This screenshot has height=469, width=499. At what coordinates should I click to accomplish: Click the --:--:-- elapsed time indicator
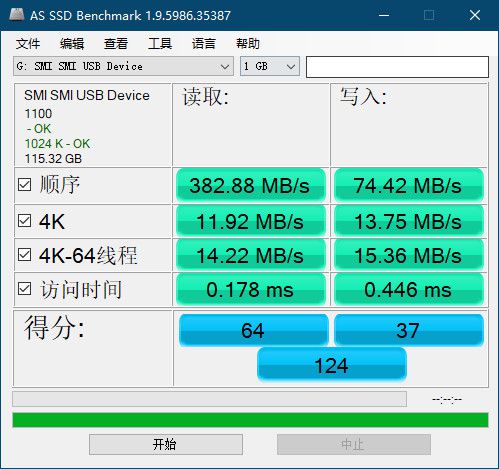pyautogui.click(x=447, y=399)
